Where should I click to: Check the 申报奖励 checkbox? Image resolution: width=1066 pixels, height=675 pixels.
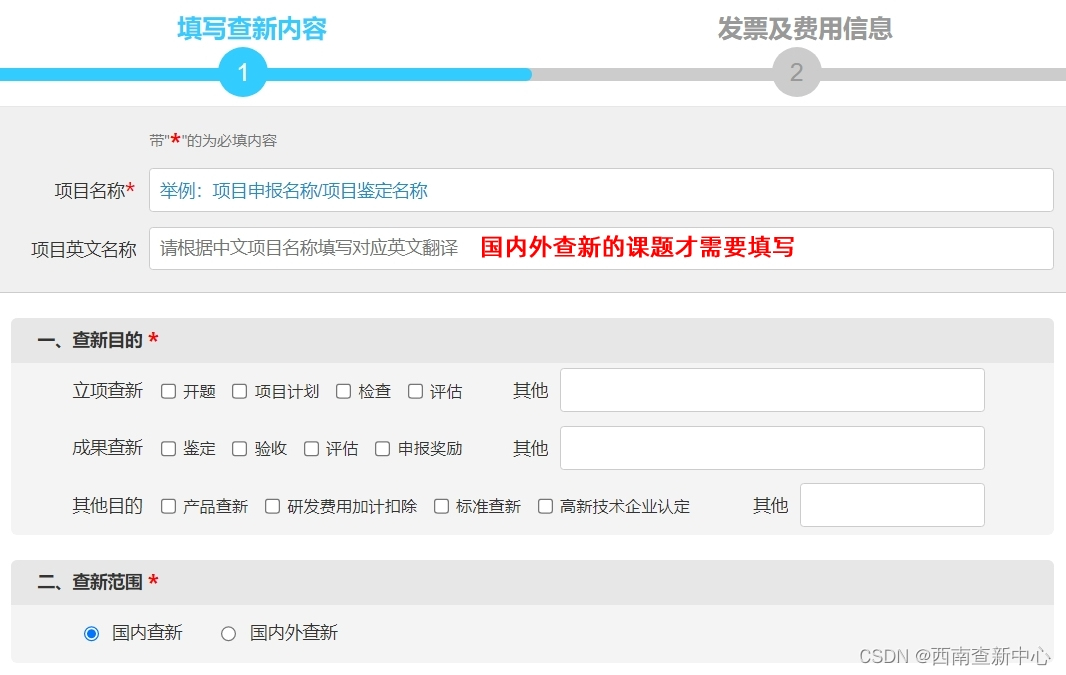click(x=383, y=449)
